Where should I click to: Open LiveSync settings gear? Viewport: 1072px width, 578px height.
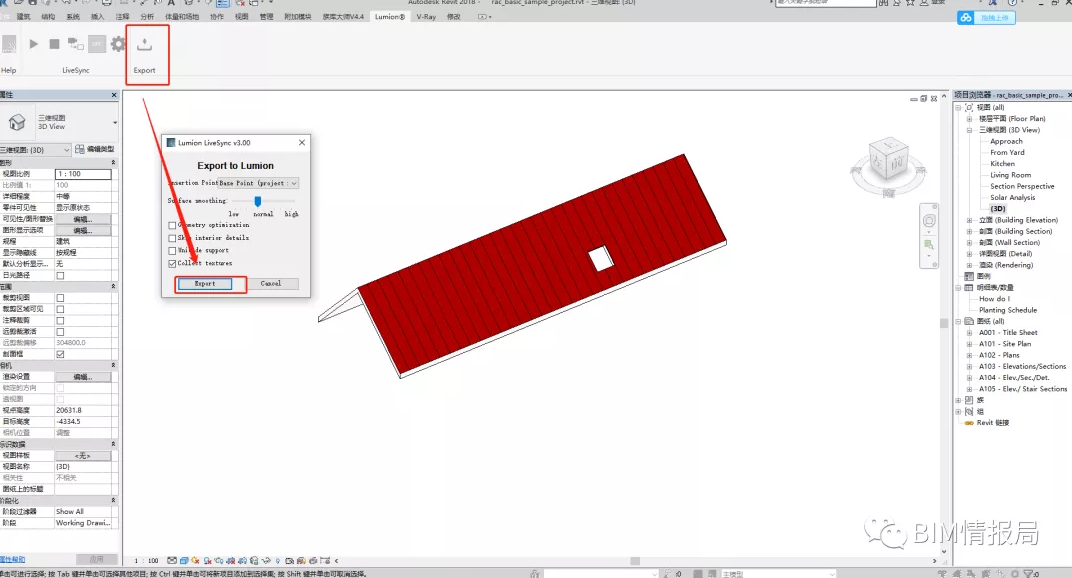click(x=118, y=44)
